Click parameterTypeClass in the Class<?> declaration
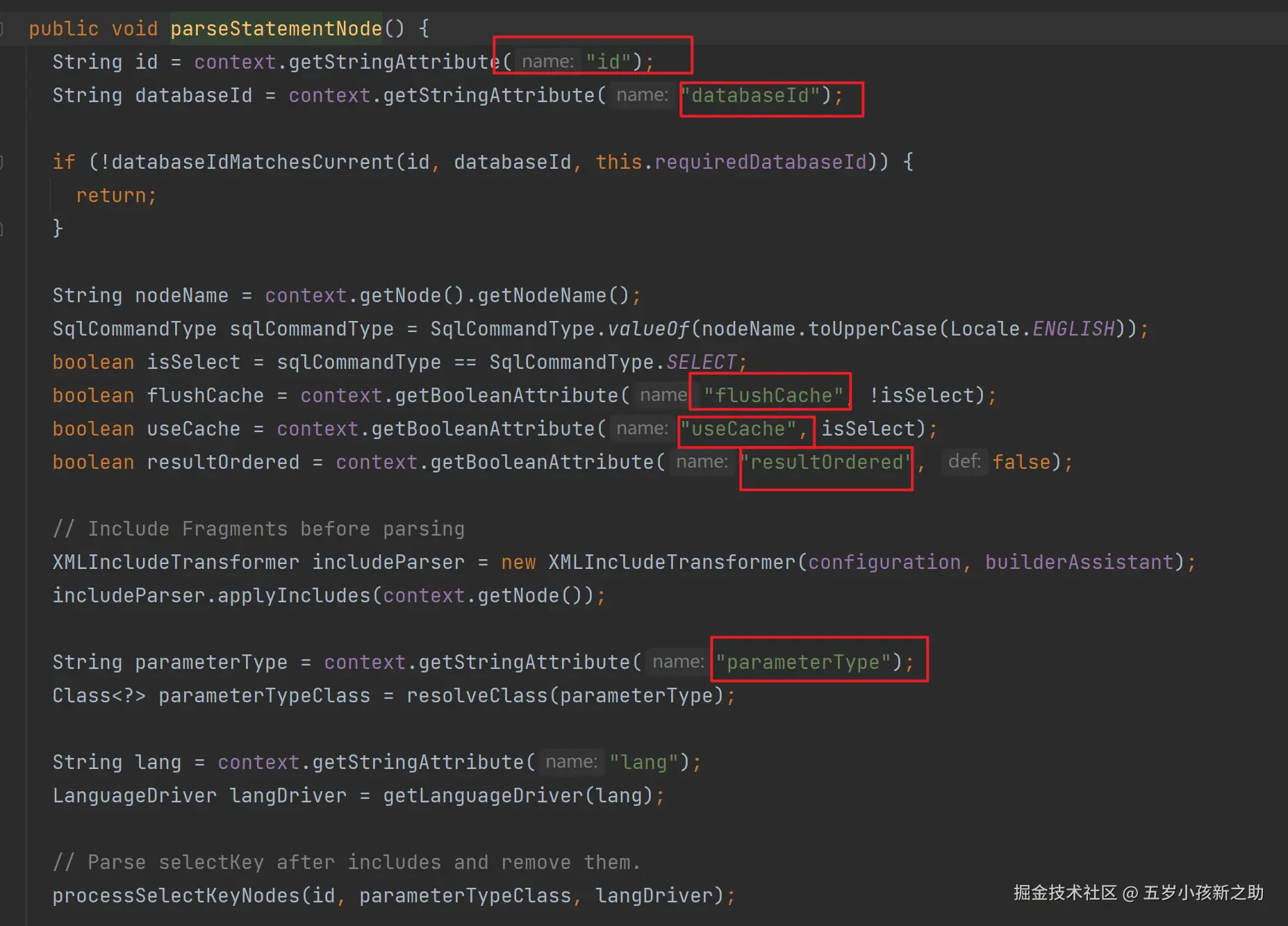 265,695
